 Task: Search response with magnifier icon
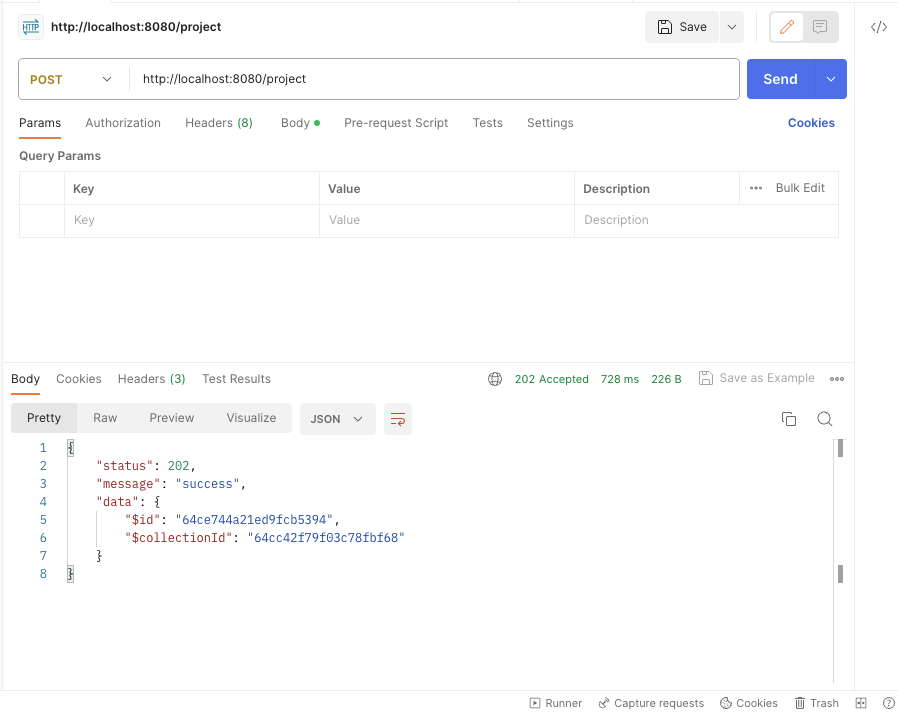825,419
